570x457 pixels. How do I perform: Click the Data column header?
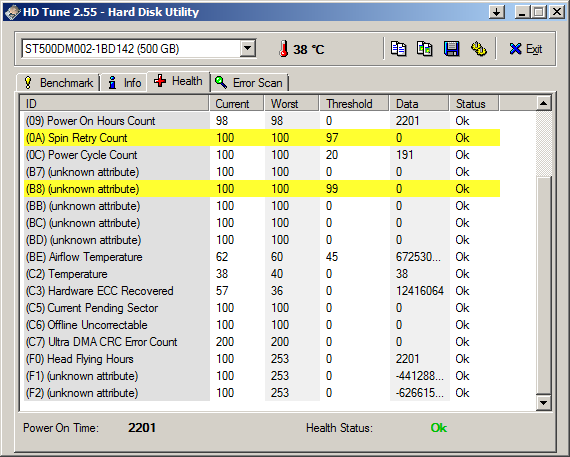pos(420,104)
